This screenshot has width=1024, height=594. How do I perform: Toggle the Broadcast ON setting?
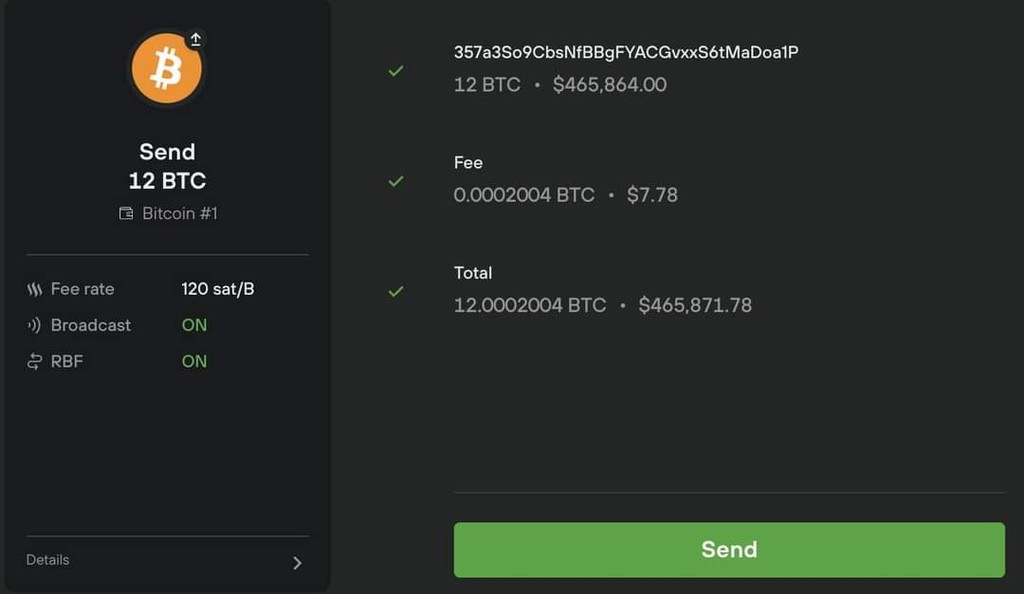tap(194, 325)
